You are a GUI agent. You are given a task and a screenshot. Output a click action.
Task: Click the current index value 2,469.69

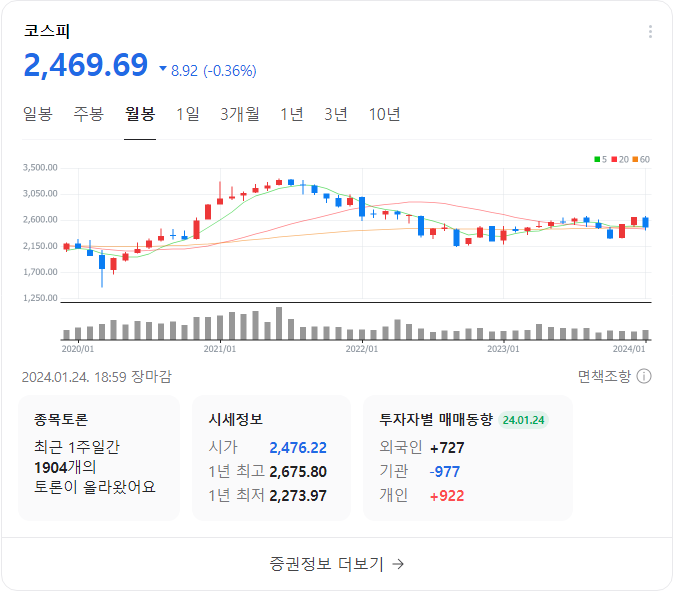pyautogui.click(x=86, y=65)
